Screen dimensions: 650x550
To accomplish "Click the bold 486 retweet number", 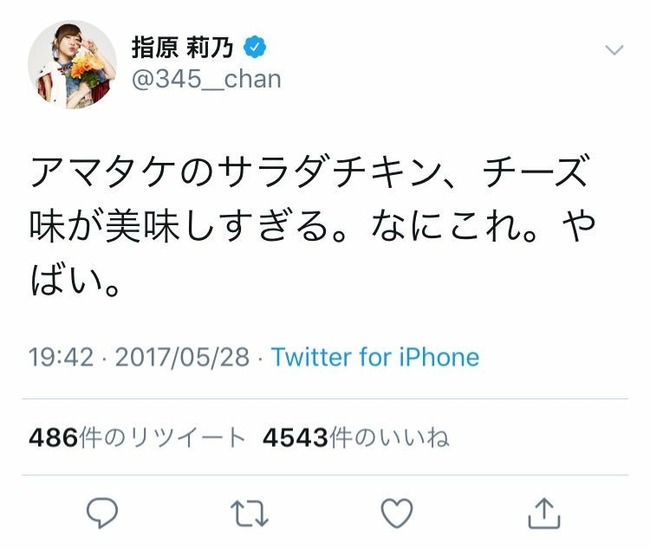I will tap(53, 438).
